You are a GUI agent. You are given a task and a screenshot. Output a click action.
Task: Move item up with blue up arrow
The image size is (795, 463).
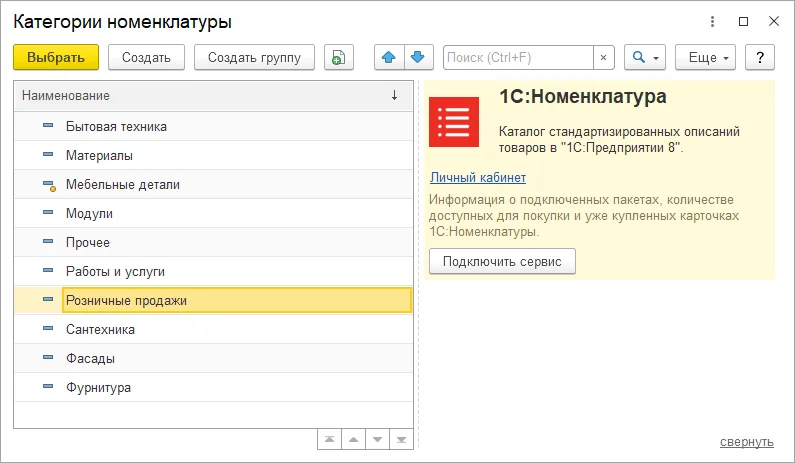[x=389, y=57]
